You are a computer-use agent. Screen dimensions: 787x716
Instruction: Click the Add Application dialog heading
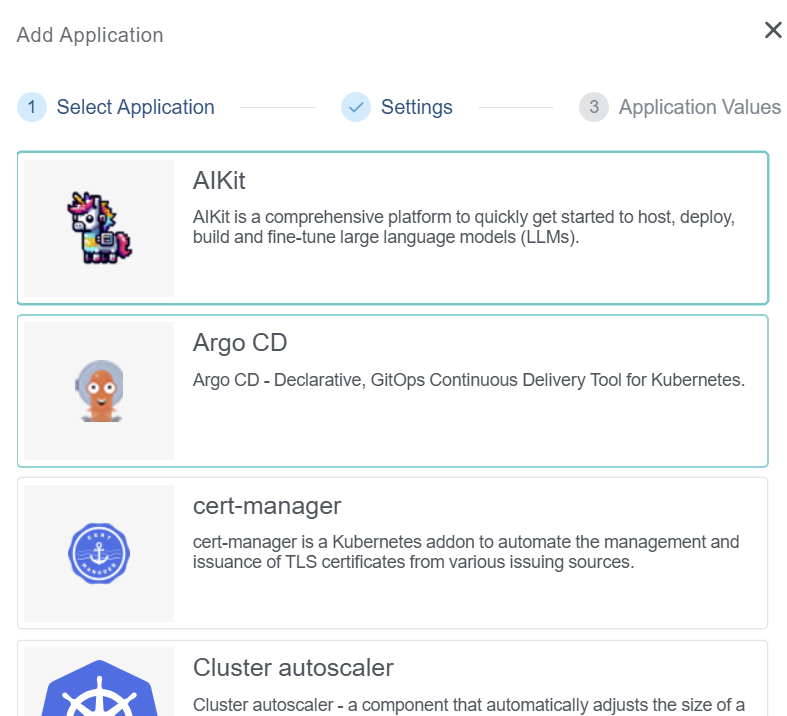(x=90, y=35)
